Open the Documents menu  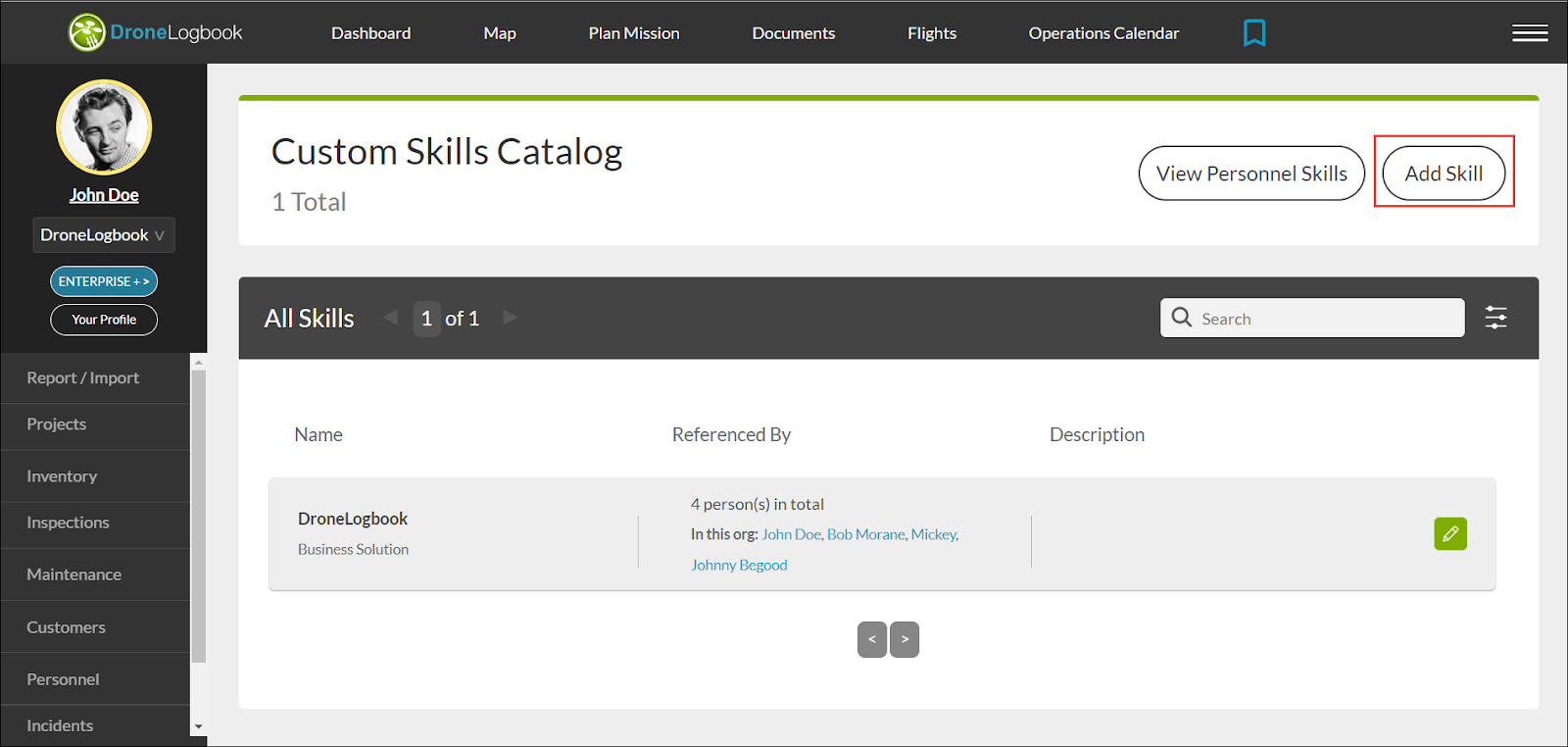click(794, 33)
